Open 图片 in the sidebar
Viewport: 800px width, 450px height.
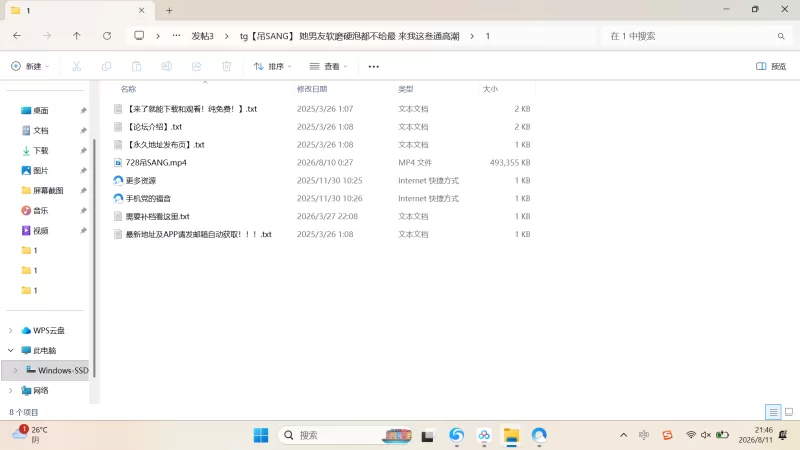pos(41,170)
